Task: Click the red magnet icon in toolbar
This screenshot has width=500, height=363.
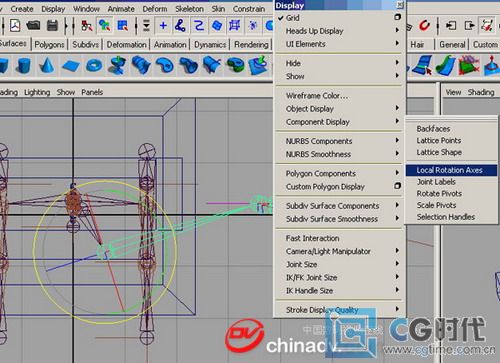Action: pos(424,26)
